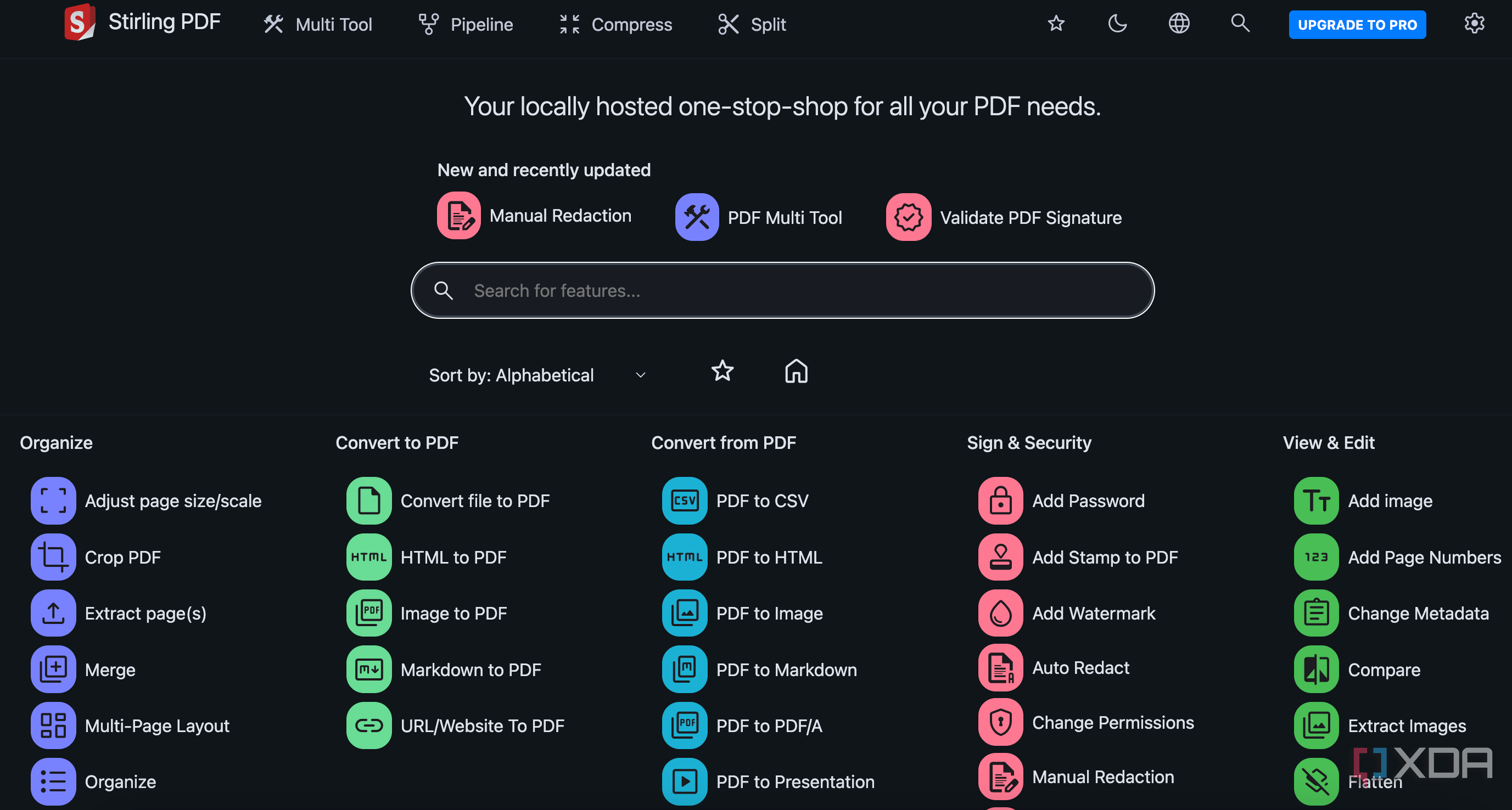Open the settings gear menu
Viewport: 1512px width, 810px height.
pos(1474,24)
